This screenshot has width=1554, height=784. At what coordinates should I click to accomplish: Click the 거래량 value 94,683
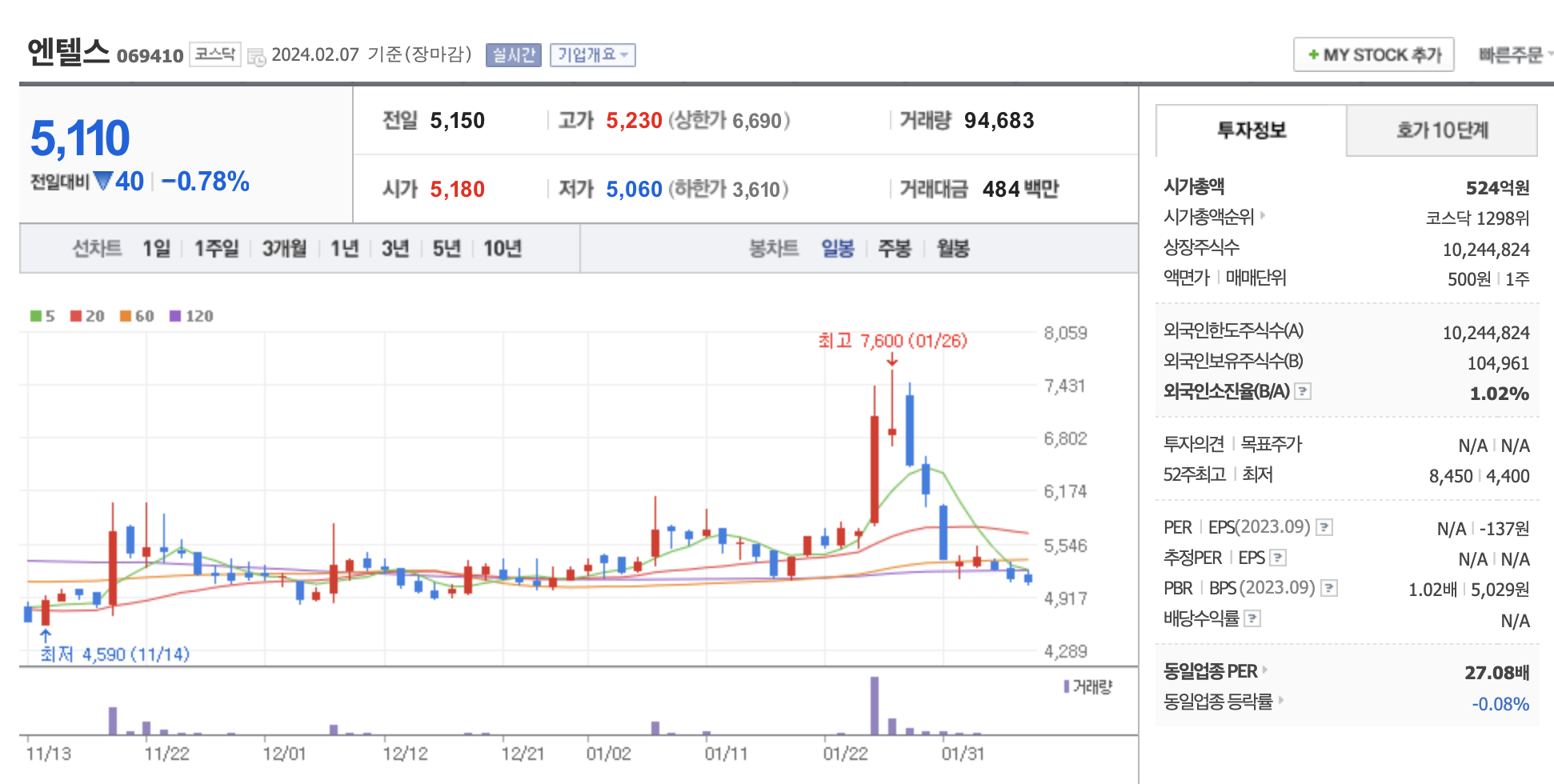click(999, 121)
